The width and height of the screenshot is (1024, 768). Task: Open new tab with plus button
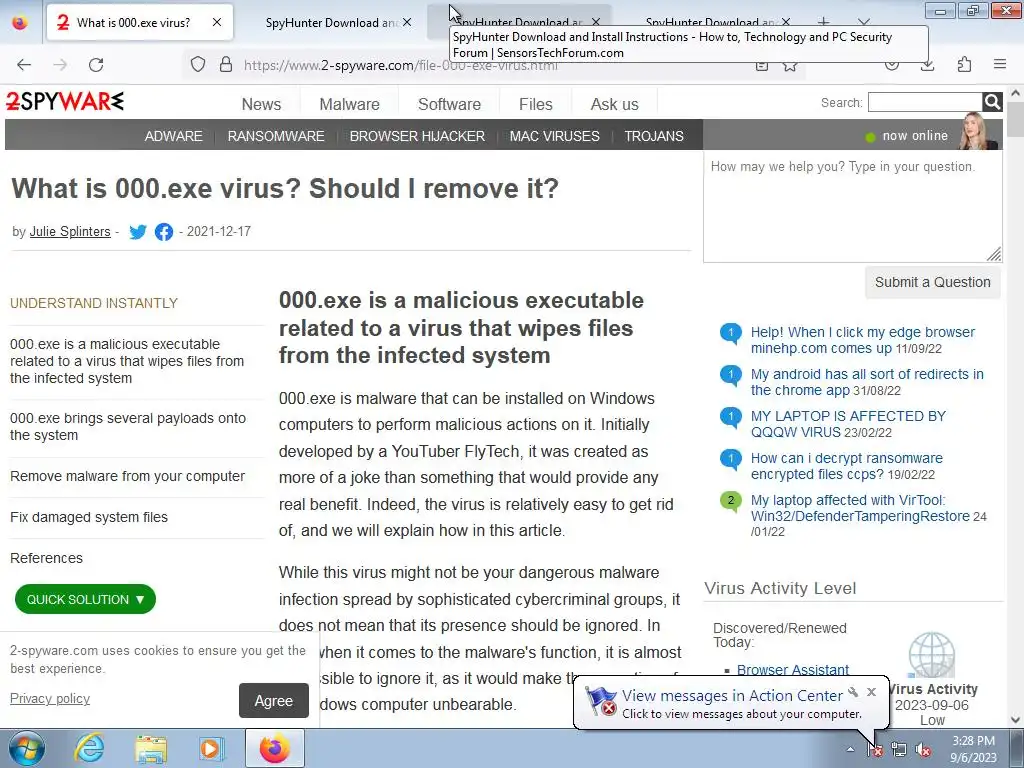tap(824, 22)
